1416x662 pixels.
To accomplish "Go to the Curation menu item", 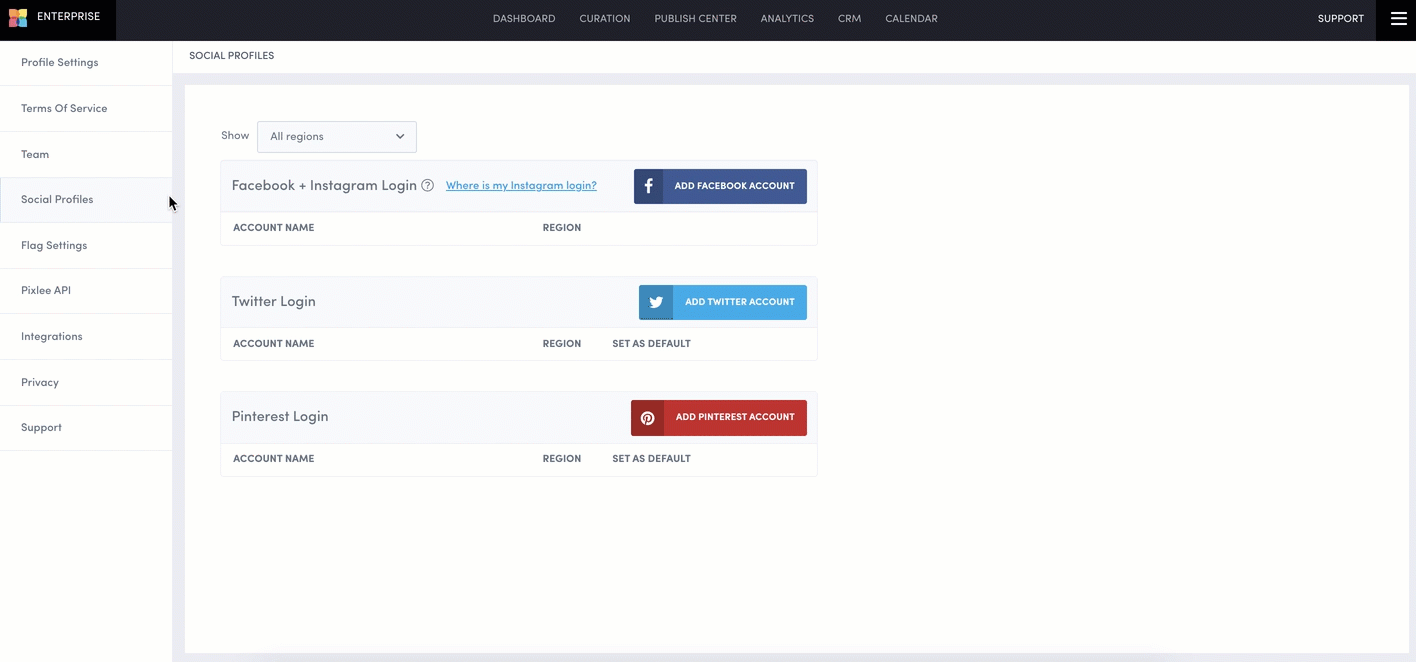I will tap(605, 19).
